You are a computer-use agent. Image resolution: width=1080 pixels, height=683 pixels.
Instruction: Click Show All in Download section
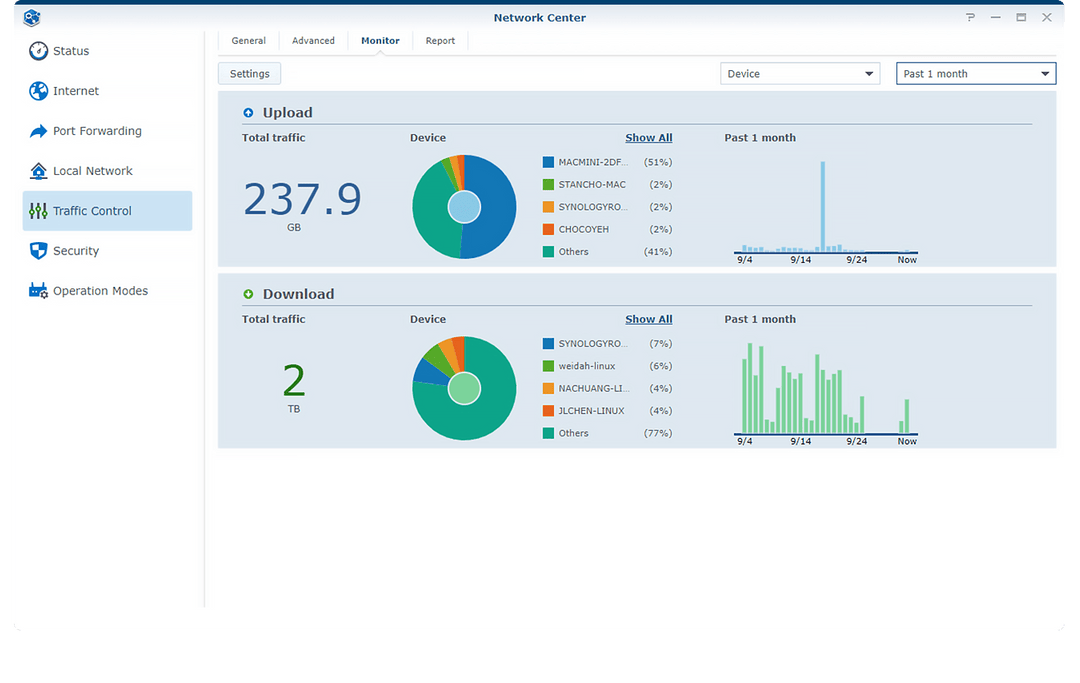click(x=648, y=319)
